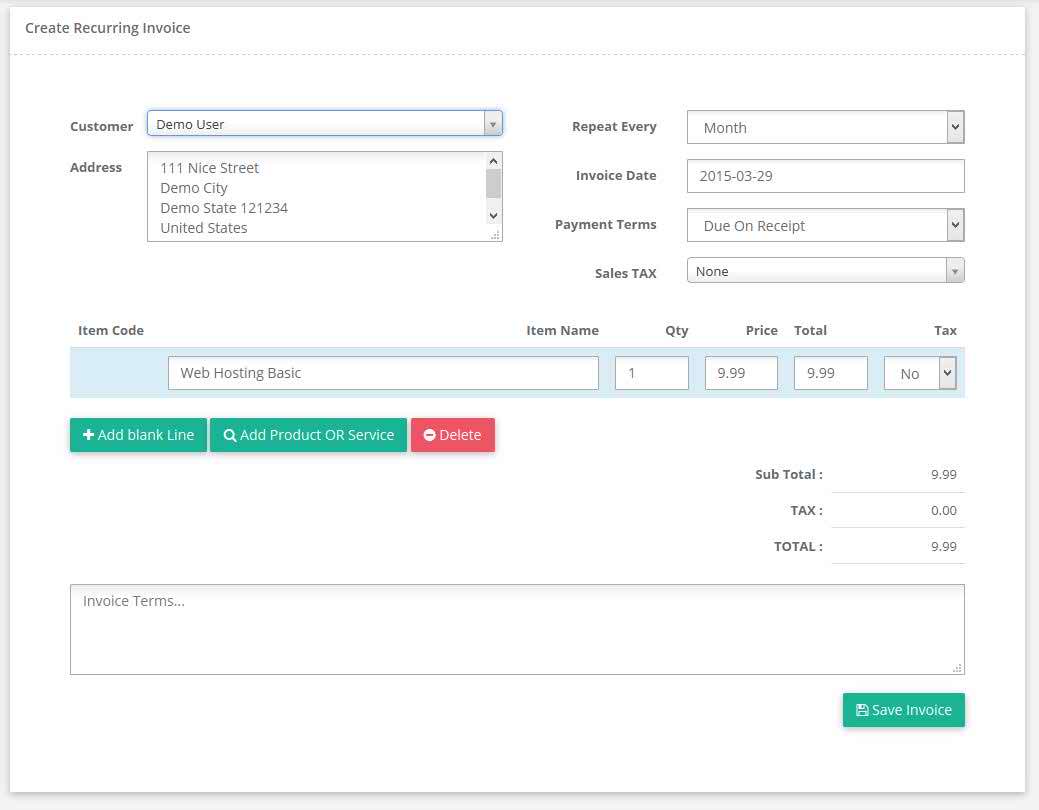Image resolution: width=1039 pixels, height=810 pixels.
Task: Open the Sales TAX dropdown set to None
Action: tap(825, 270)
